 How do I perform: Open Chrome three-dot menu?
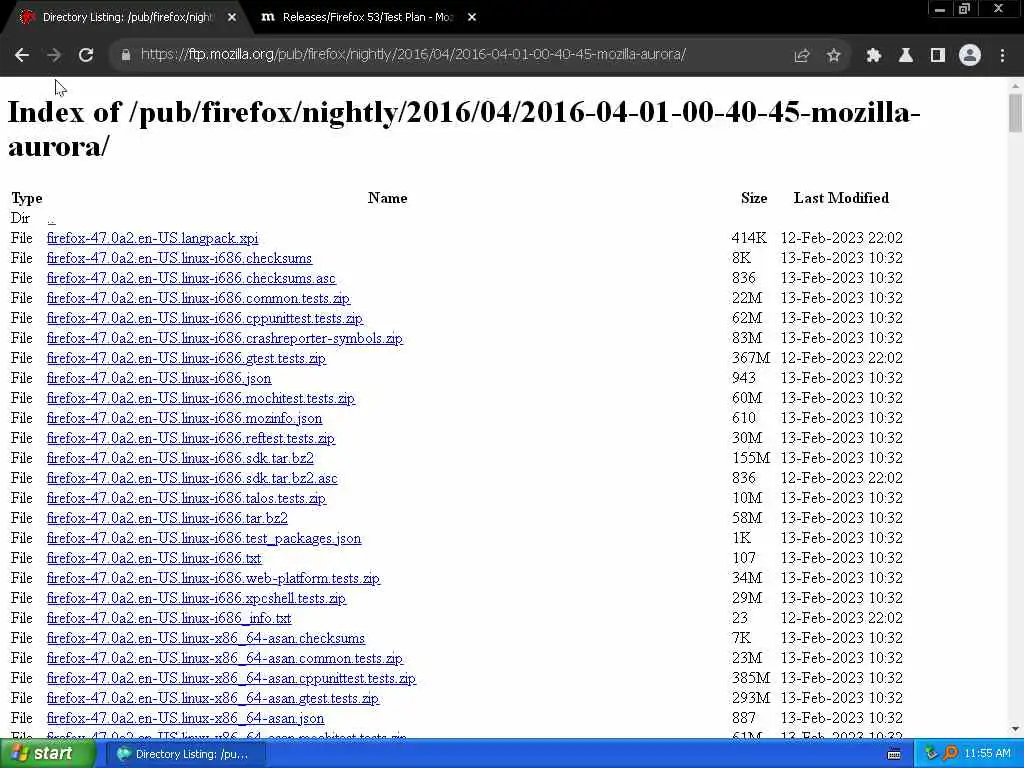coord(1002,56)
